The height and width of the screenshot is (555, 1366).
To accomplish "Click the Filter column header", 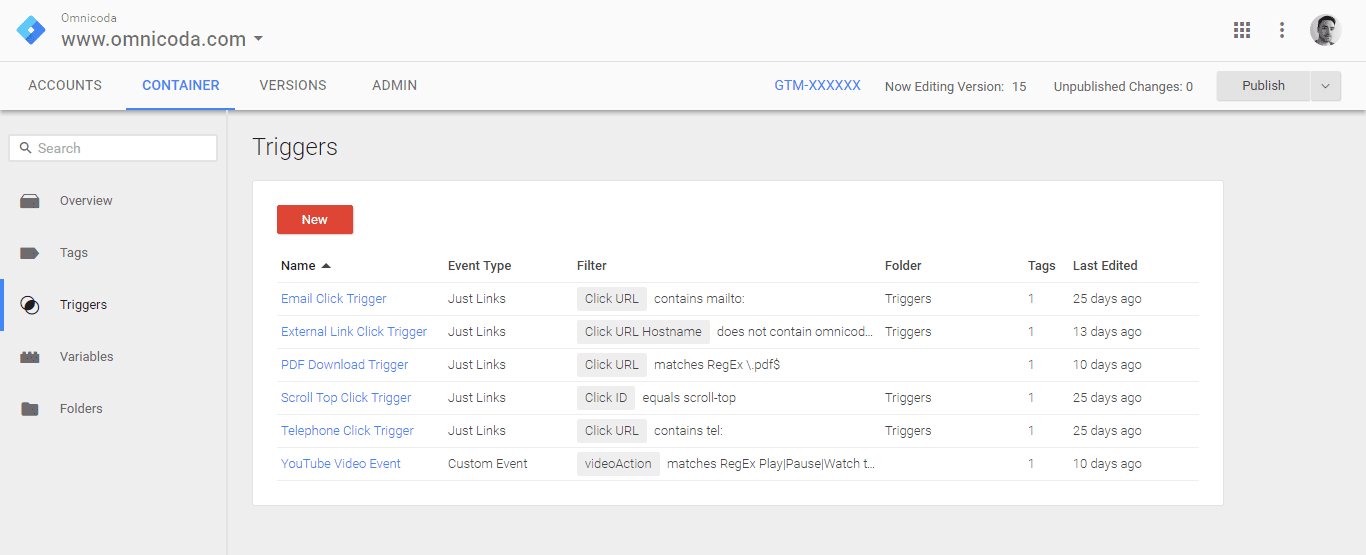I will (592, 266).
